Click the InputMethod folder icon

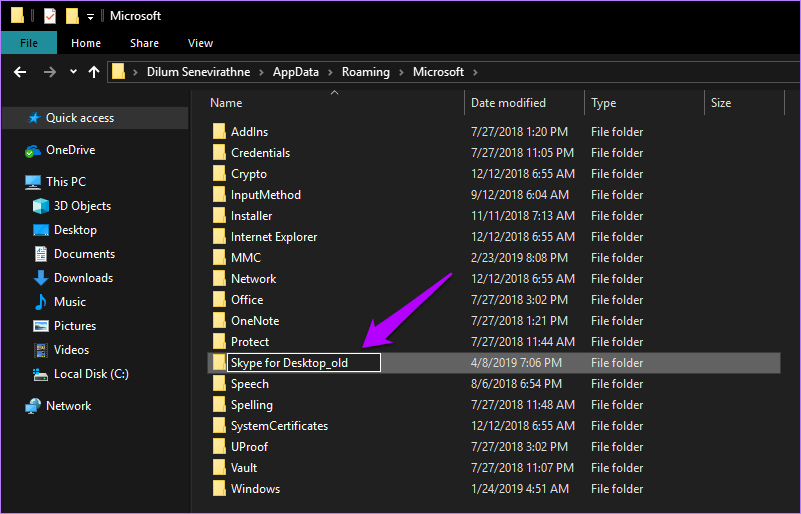tap(219, 194)
